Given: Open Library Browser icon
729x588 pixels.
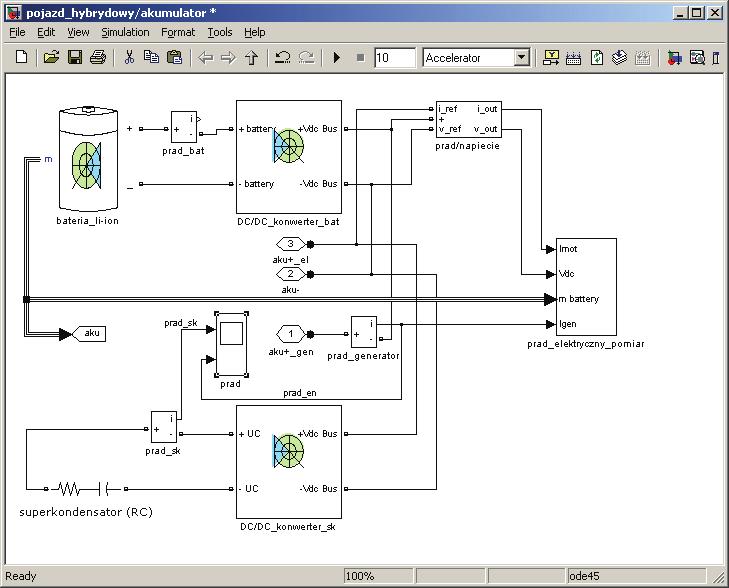Looking at the screenshot, I should (675, 58).
